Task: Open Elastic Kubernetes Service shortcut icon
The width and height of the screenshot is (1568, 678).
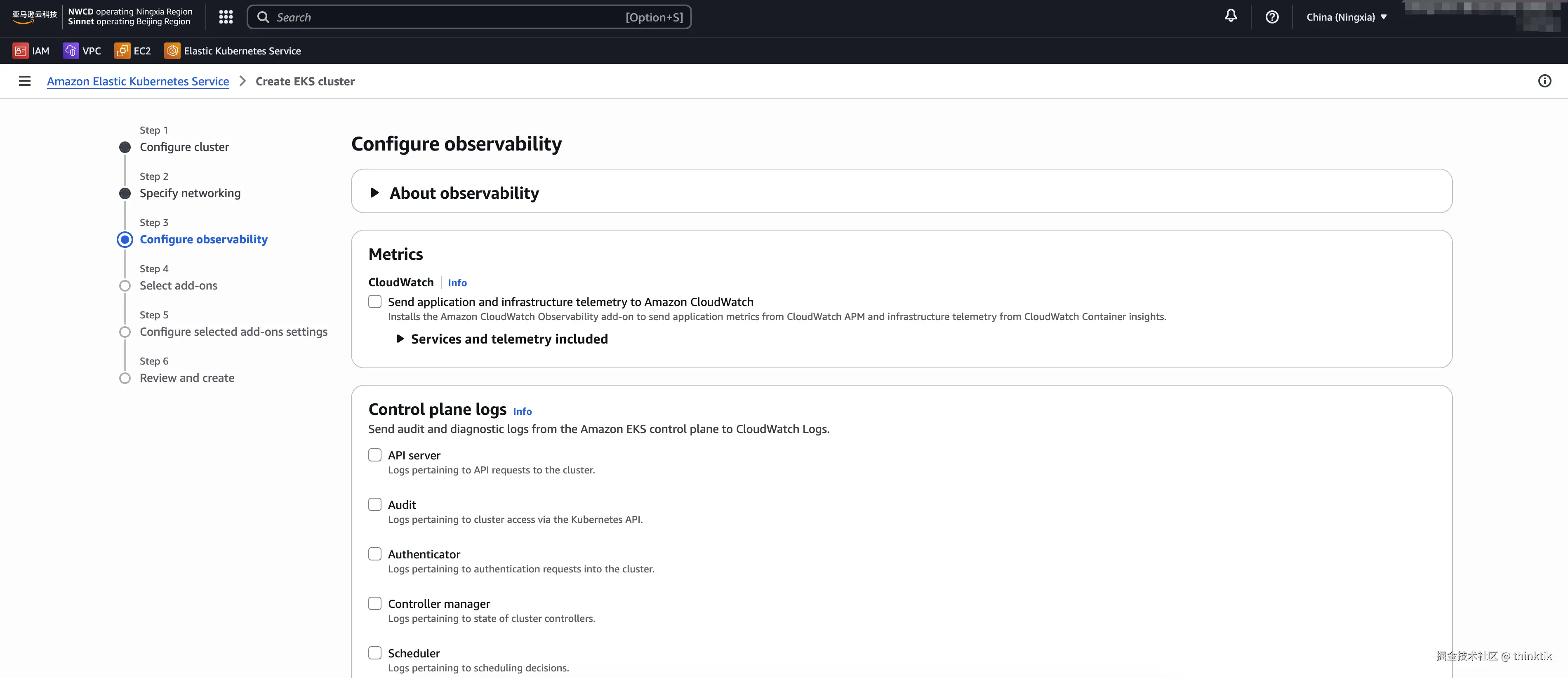Action: [x=172, y=51]
